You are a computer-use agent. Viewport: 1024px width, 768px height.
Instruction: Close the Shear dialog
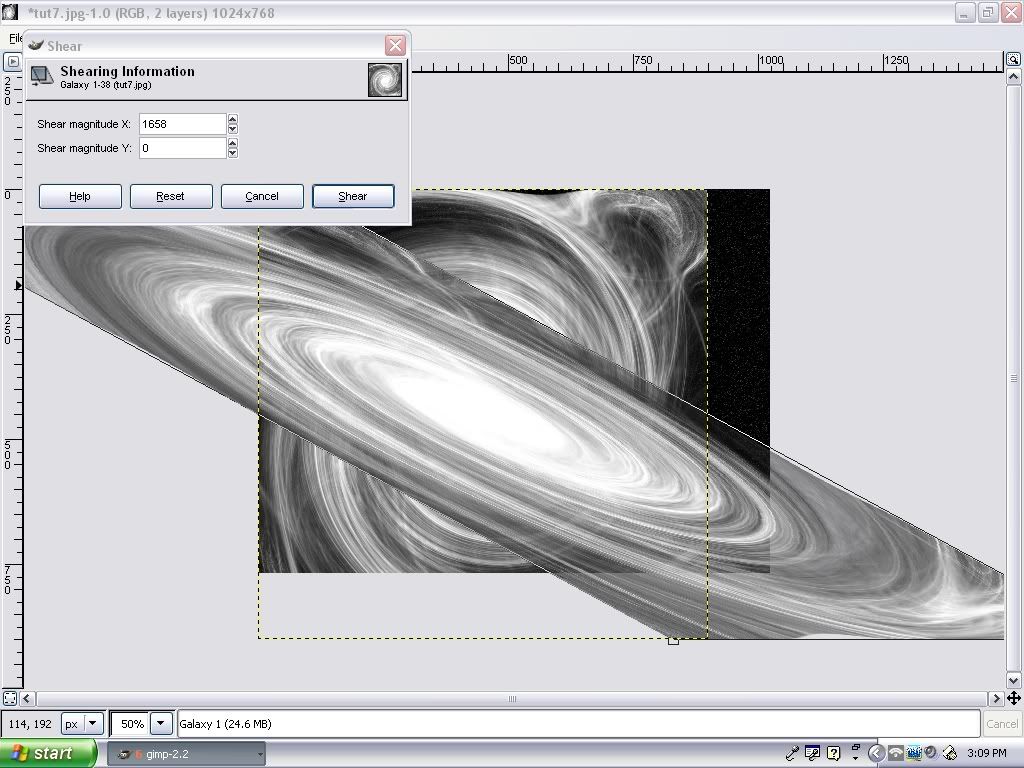pos(395,45)
